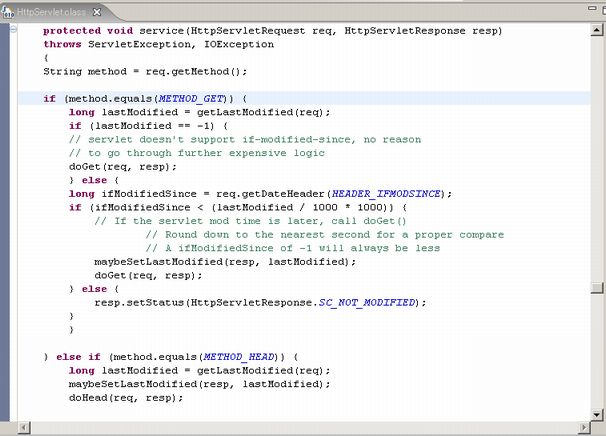Viewport: 606px width, 436px height.
Task: Click 'ServletException' in the throws clause
Action: (140, 44)
